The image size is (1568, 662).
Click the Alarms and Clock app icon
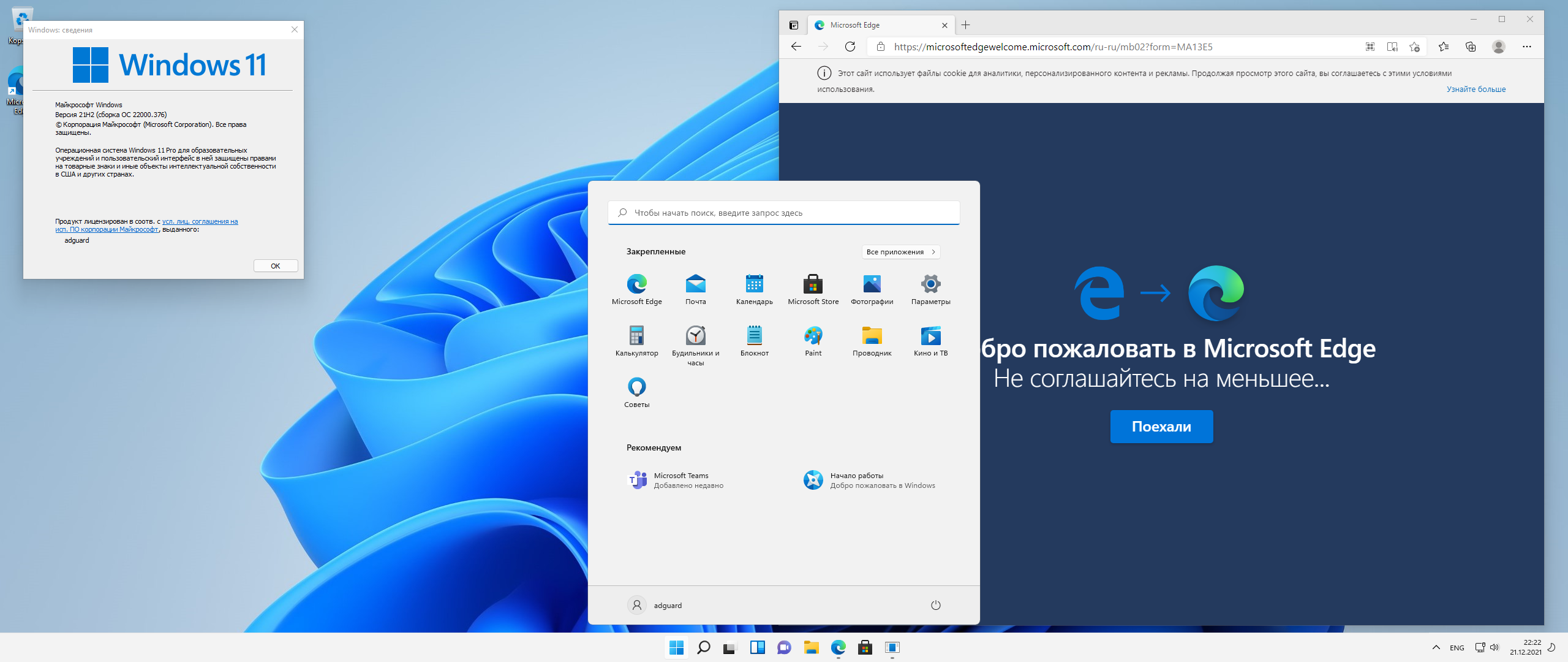tap(695, 336)
